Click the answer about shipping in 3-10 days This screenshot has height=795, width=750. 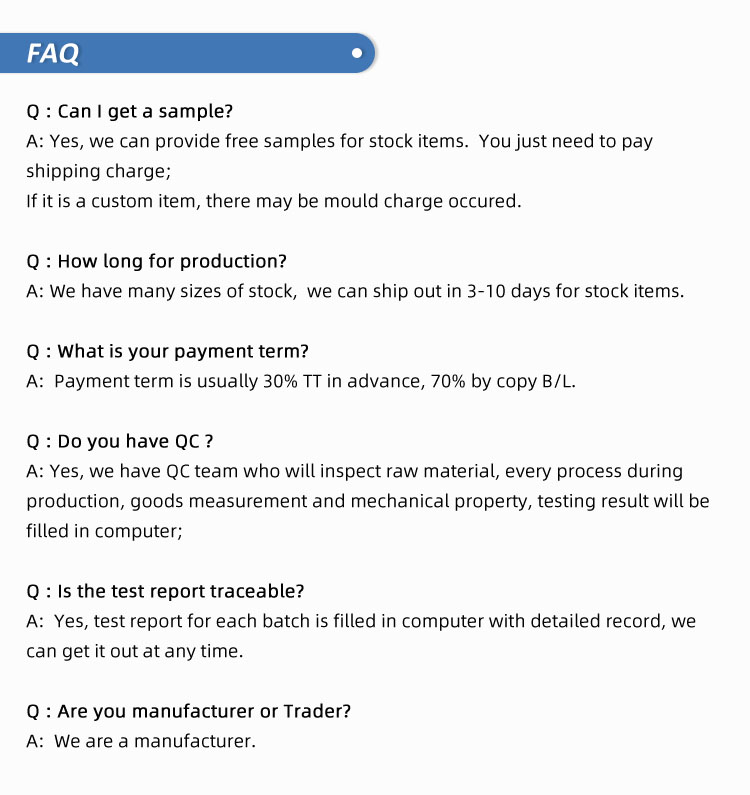point(355,291)
